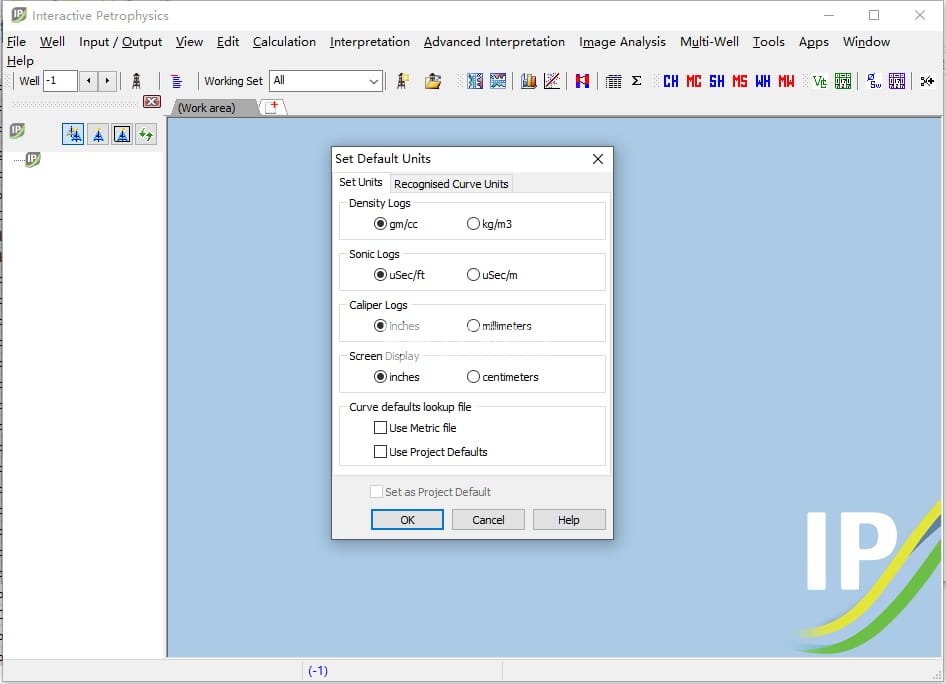Open the Tools menu
946x684 pixels.
(x=768, y=42)
